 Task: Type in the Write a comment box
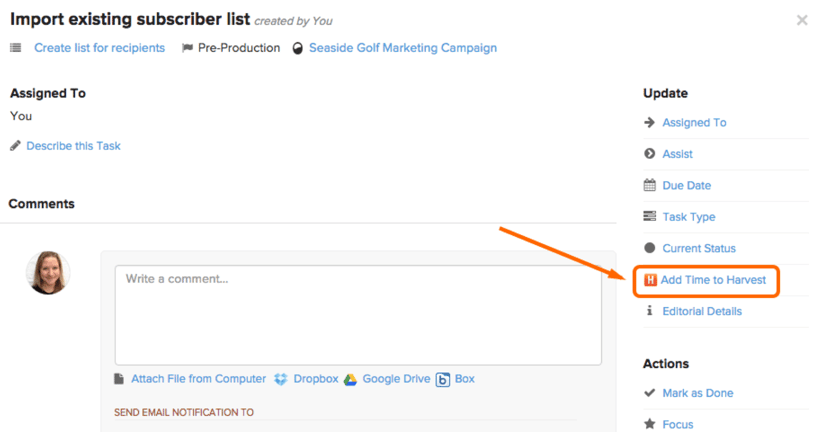point(357,314)
